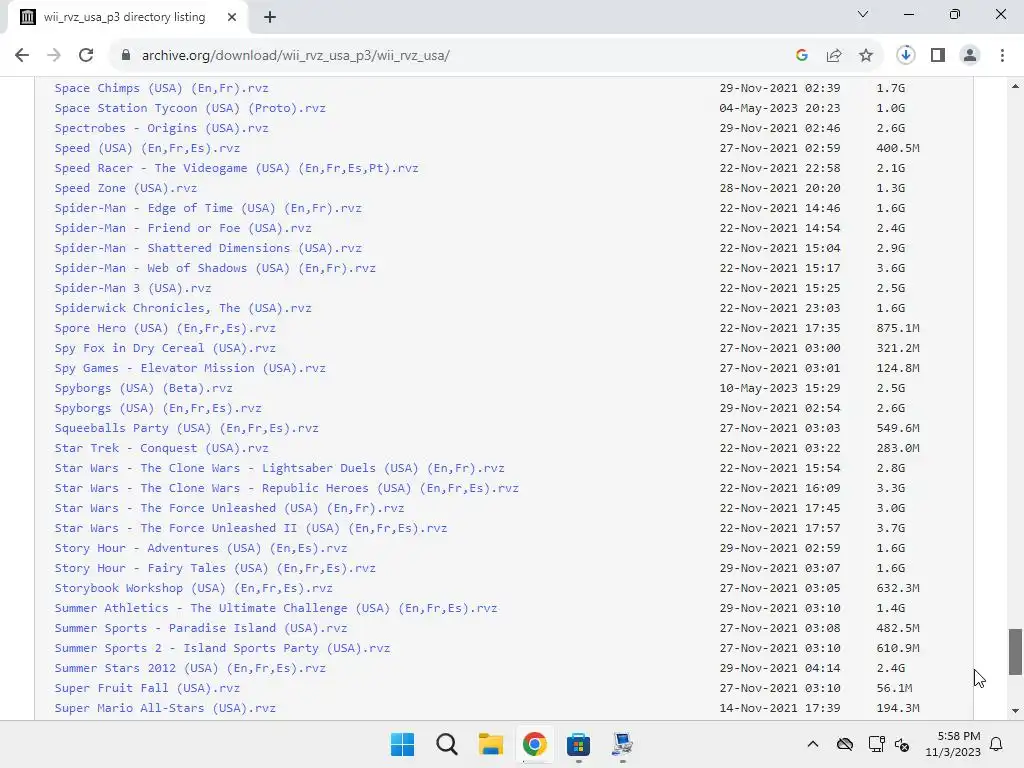The image size is (1024, 768).
Task: Open the Chrome downloads icon
Action: click(905, 55)
